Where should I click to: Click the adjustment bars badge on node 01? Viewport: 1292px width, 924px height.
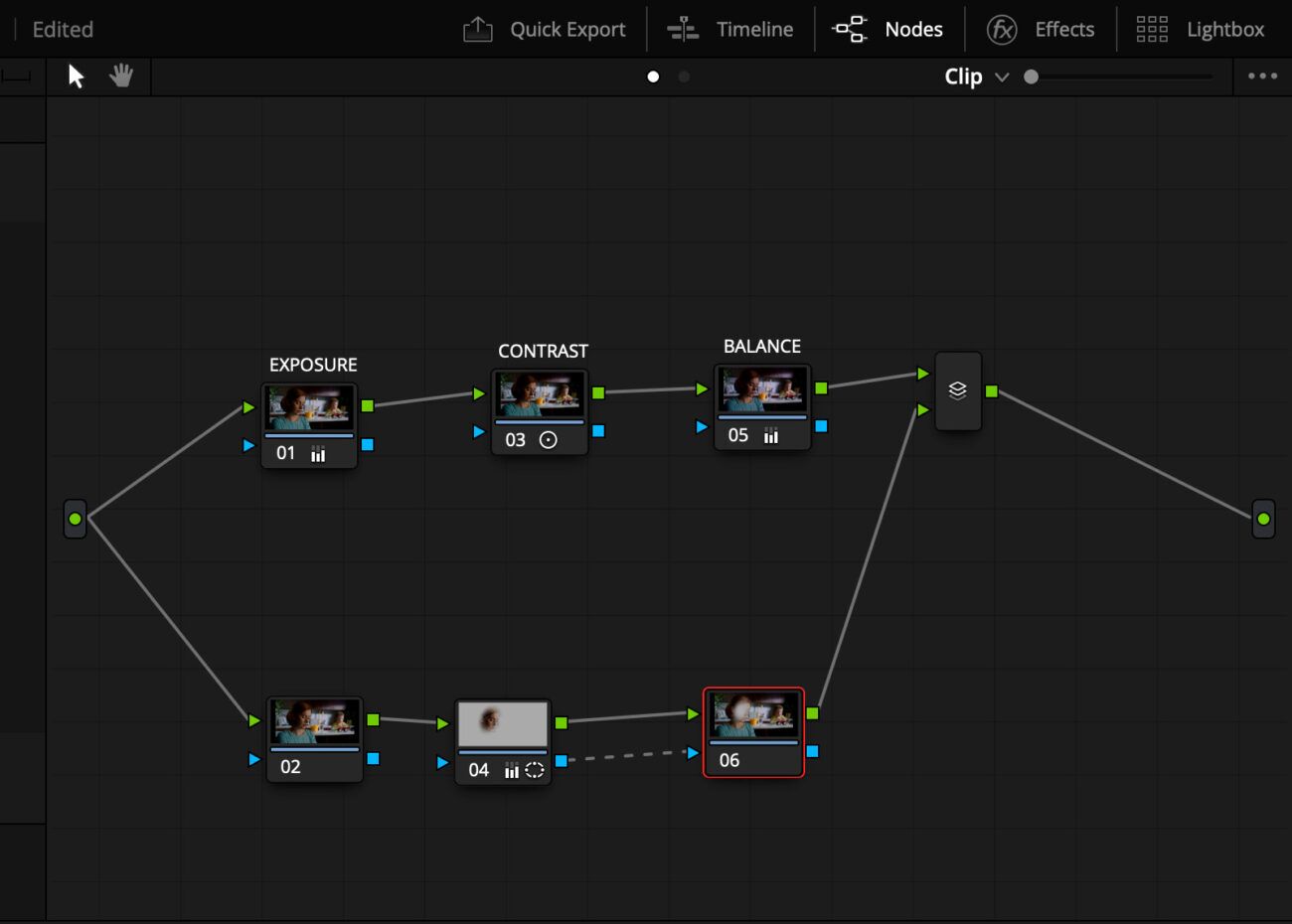(x=316, y=453)
